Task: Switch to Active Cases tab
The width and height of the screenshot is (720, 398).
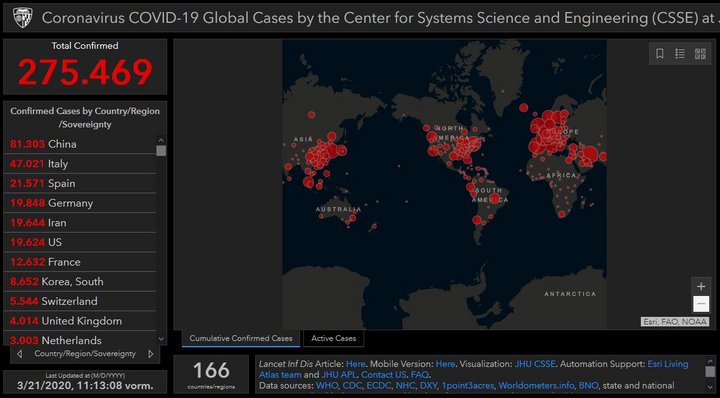Action: (x=334, y=338)
